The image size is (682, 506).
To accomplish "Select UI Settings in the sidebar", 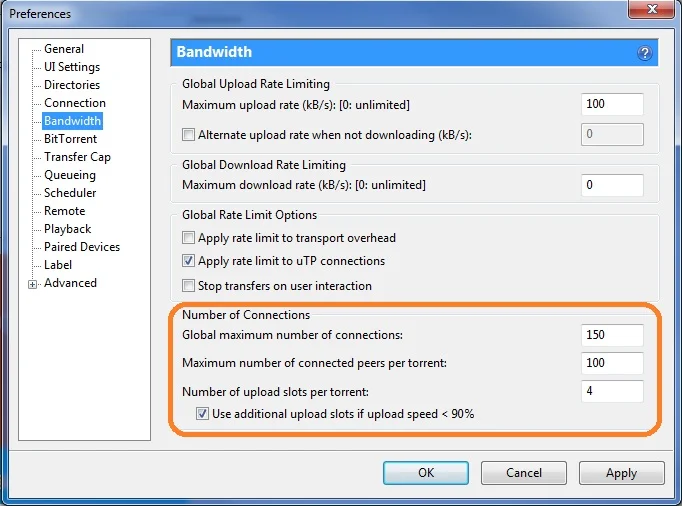I will [72, 67].
